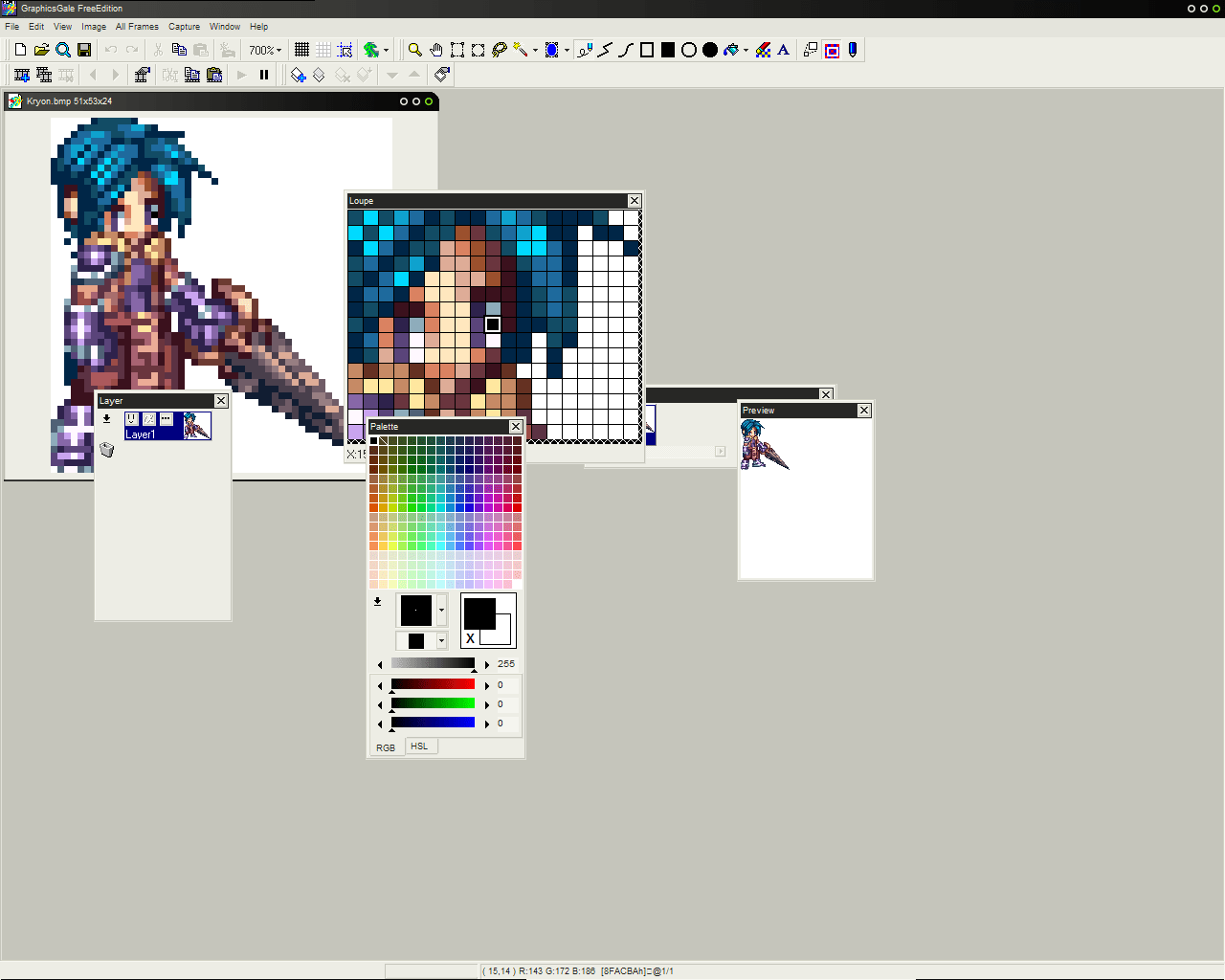This screenshot has width=1225, height=980.
Task: Open the All Frames menu
Action: (x=137, y=27)
